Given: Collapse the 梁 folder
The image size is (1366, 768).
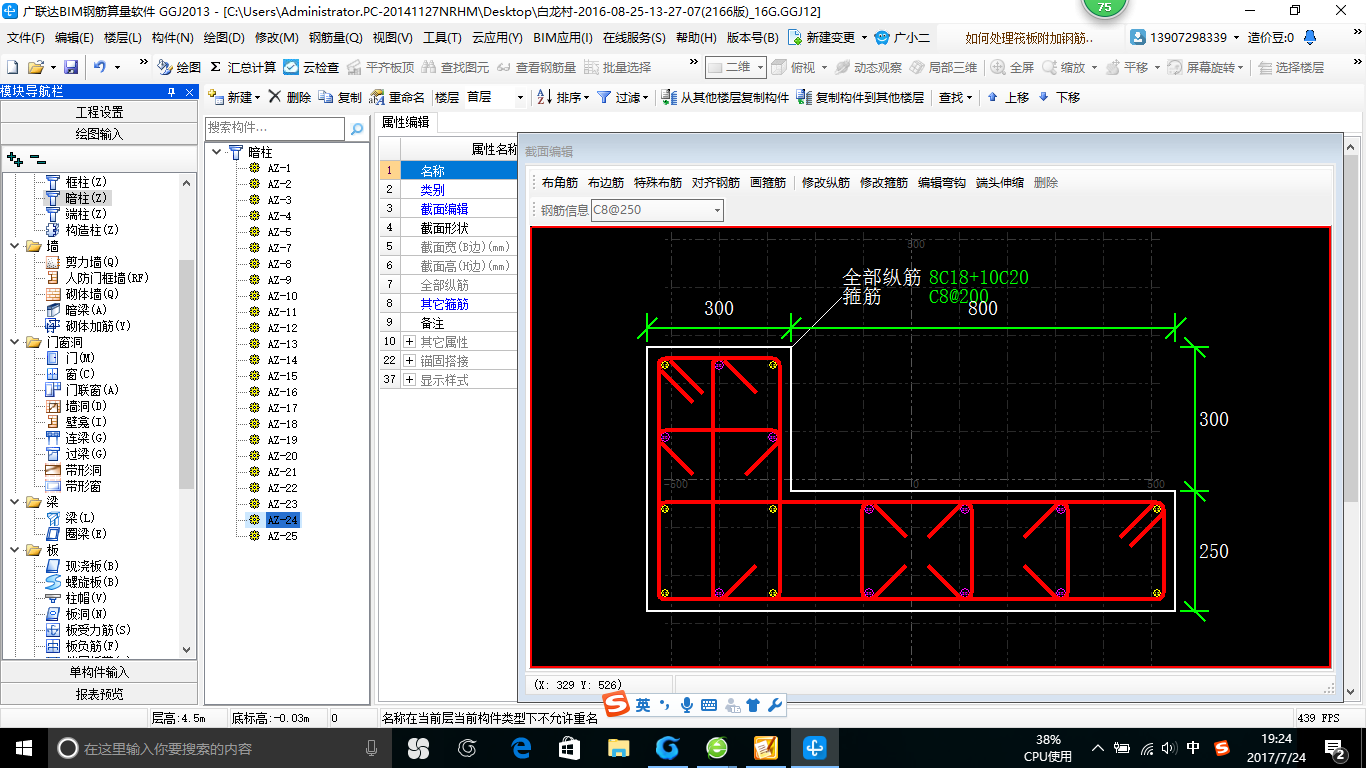Looking at the screenshot, I should [14, 502].
